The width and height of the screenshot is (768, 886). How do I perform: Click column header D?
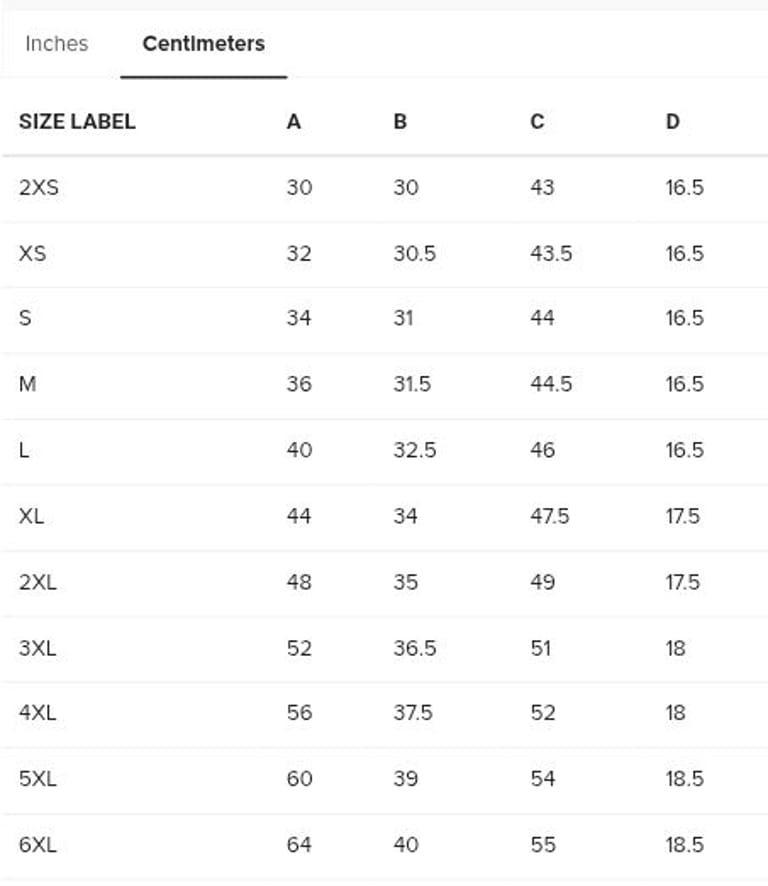tap(672, 122)
